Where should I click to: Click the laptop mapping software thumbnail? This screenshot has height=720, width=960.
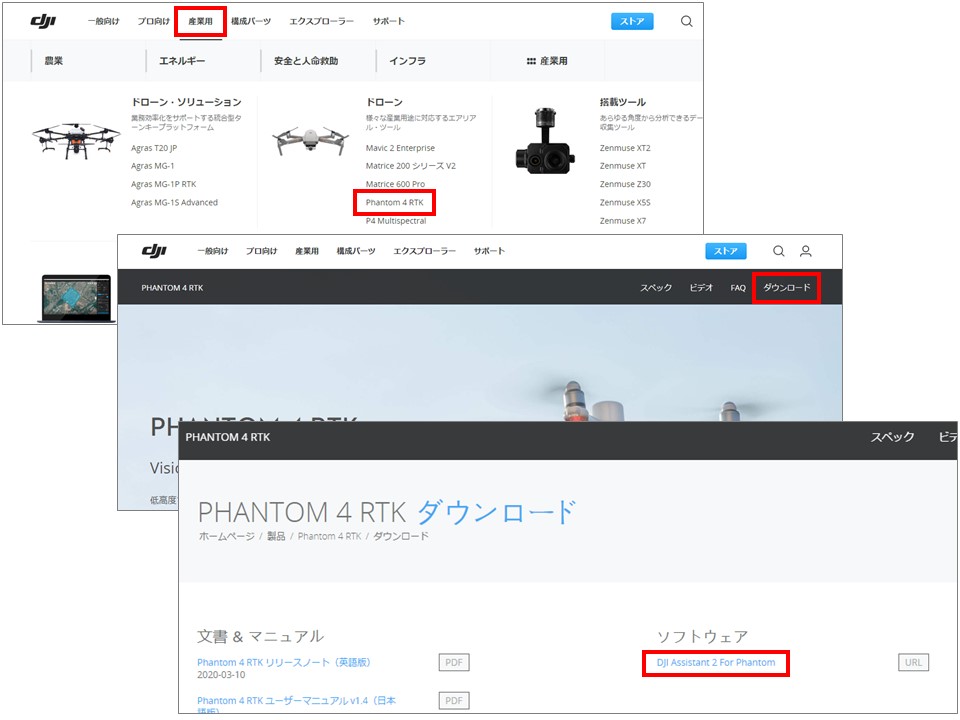[76, 298]
